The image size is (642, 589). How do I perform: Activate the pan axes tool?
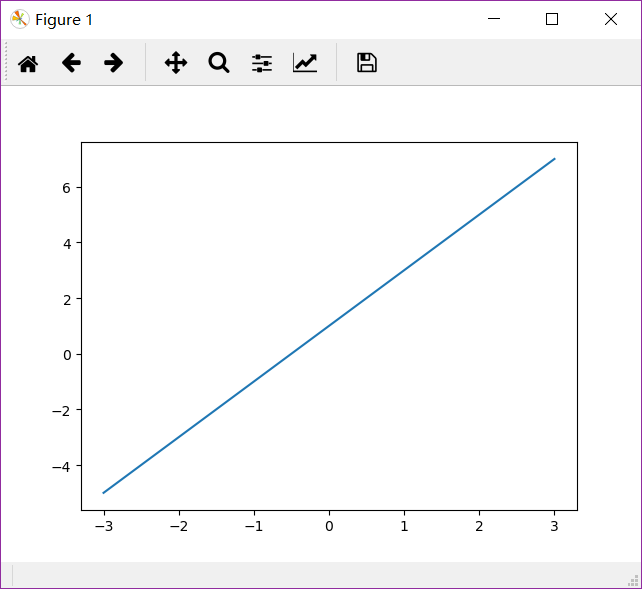pyautogui.click(x=176, y=63)
